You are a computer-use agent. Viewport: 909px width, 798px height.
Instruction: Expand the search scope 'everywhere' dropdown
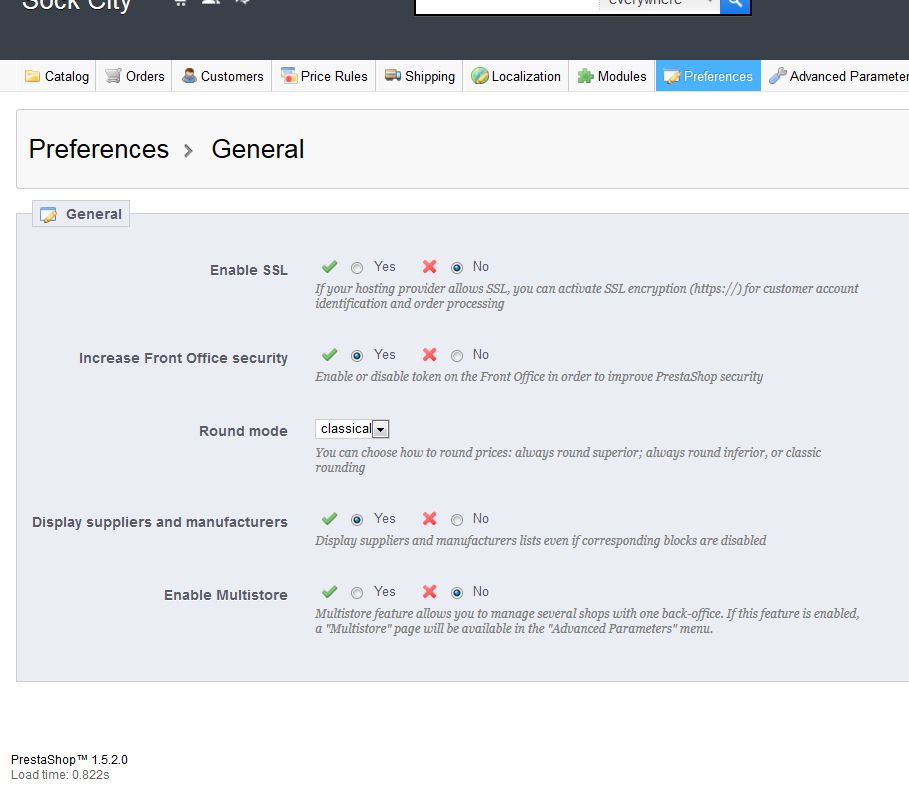pos(658,4)
